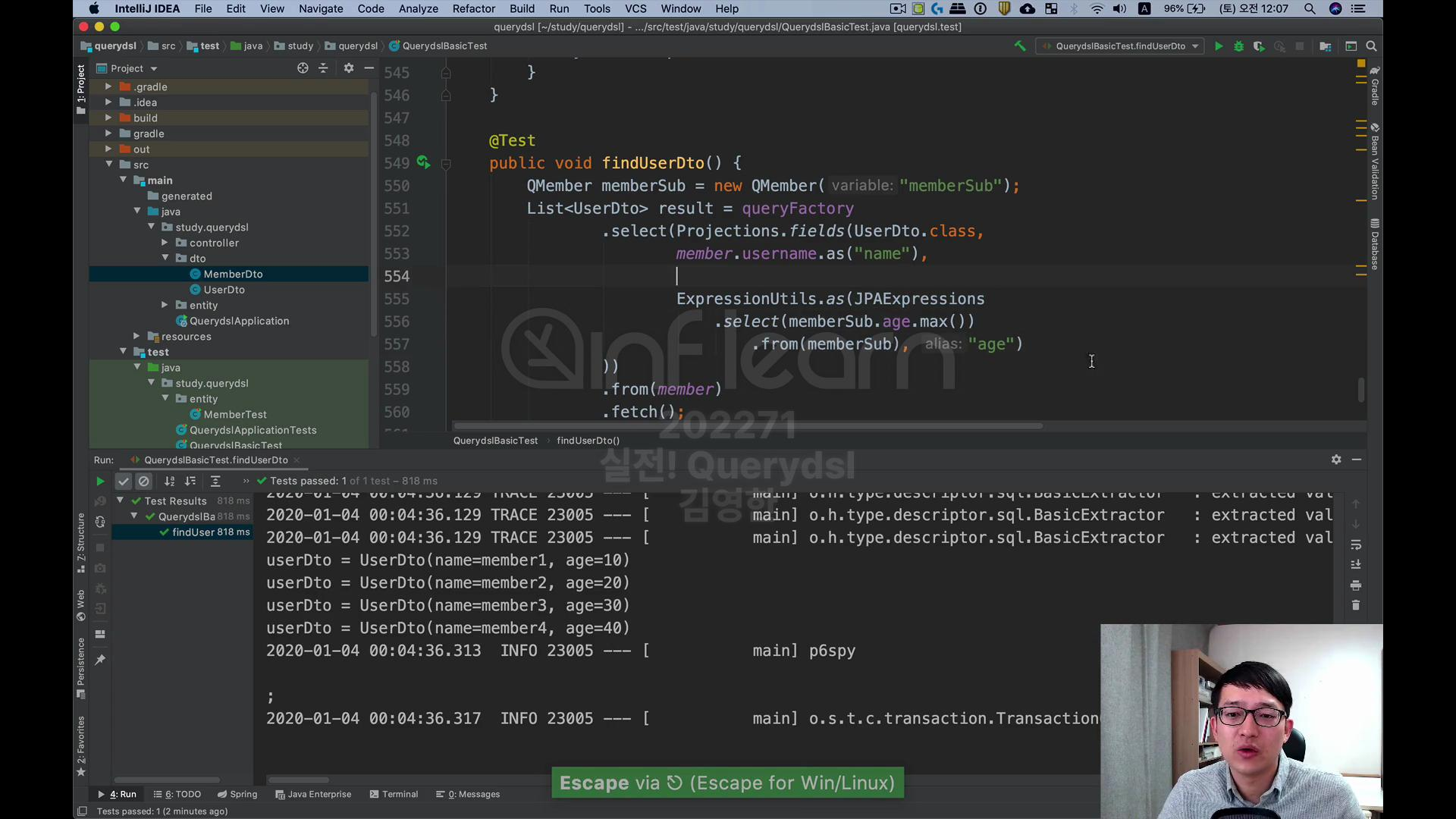Open Project panel settings gear
The height and width of the screenshot is (819, 1456).
pos(349,68)
